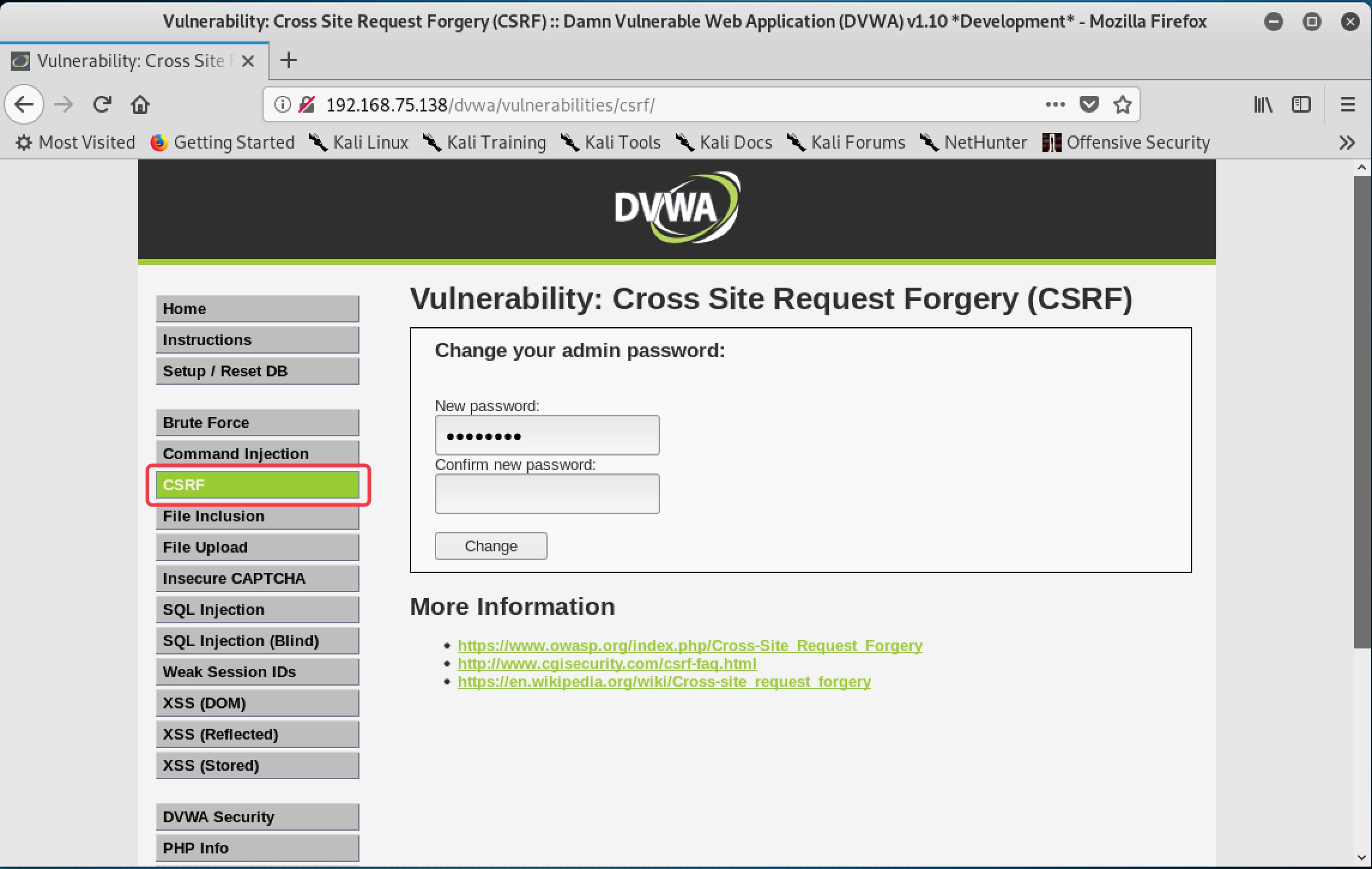This screenshot has width=1372, height=869.
Task: Select the CSRF menu item
Action: pyautogui.click(x=258, y=485)
